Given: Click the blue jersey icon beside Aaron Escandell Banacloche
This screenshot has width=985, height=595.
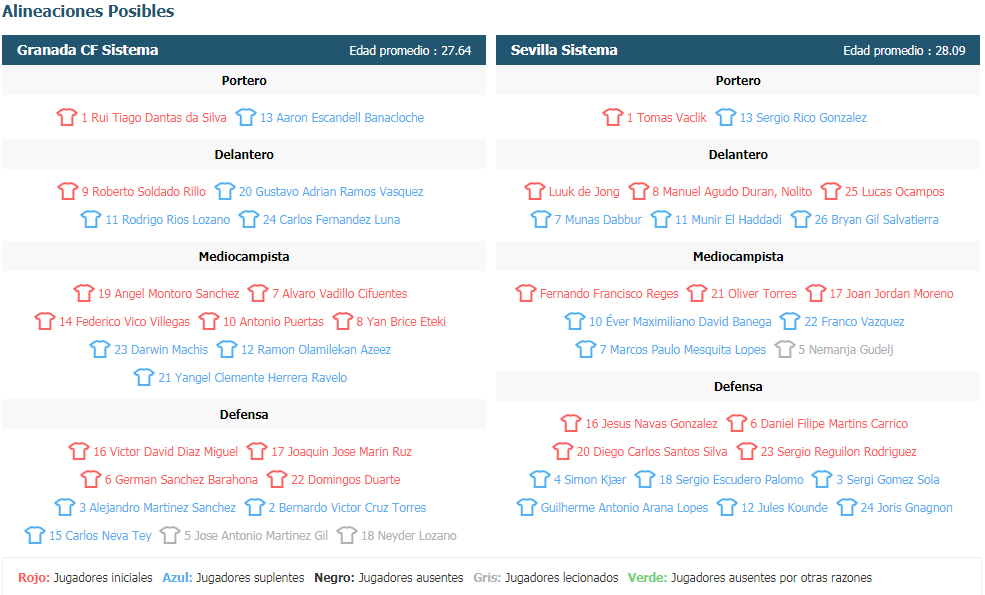Looking at the screenshot, I should point(246,117).
